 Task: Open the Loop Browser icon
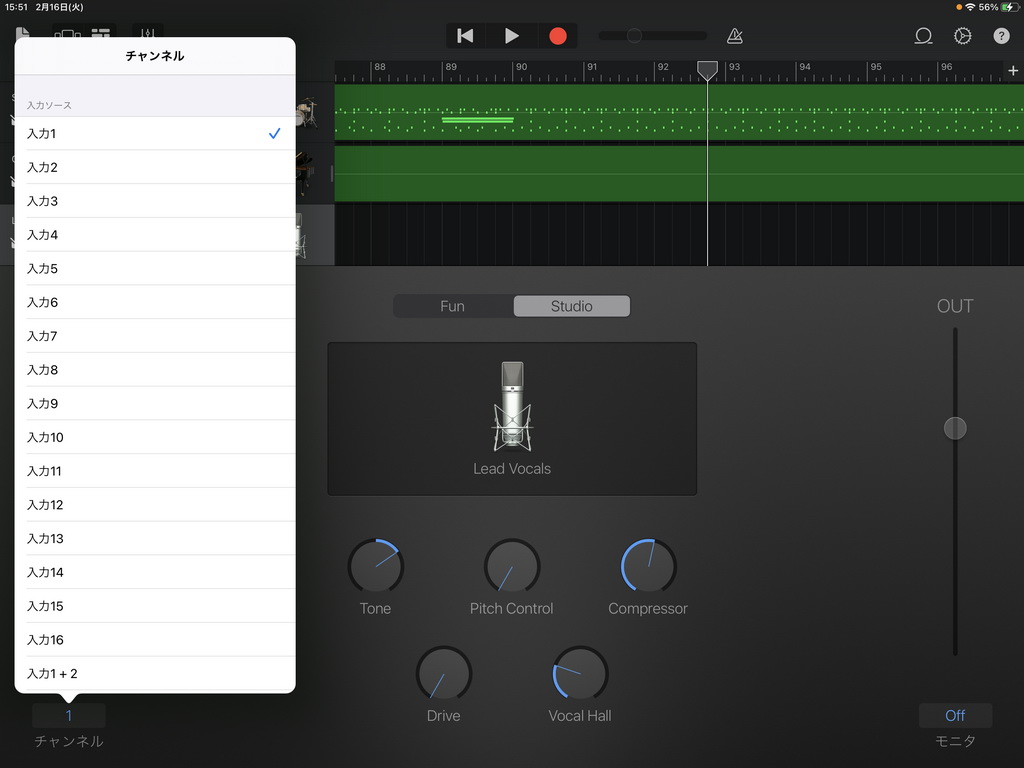[923, 36]
